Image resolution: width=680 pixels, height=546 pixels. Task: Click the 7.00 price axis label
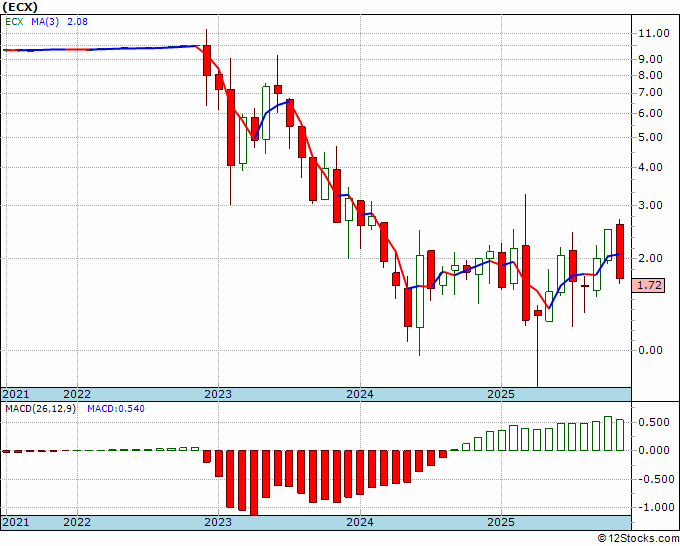pos(651,92)
